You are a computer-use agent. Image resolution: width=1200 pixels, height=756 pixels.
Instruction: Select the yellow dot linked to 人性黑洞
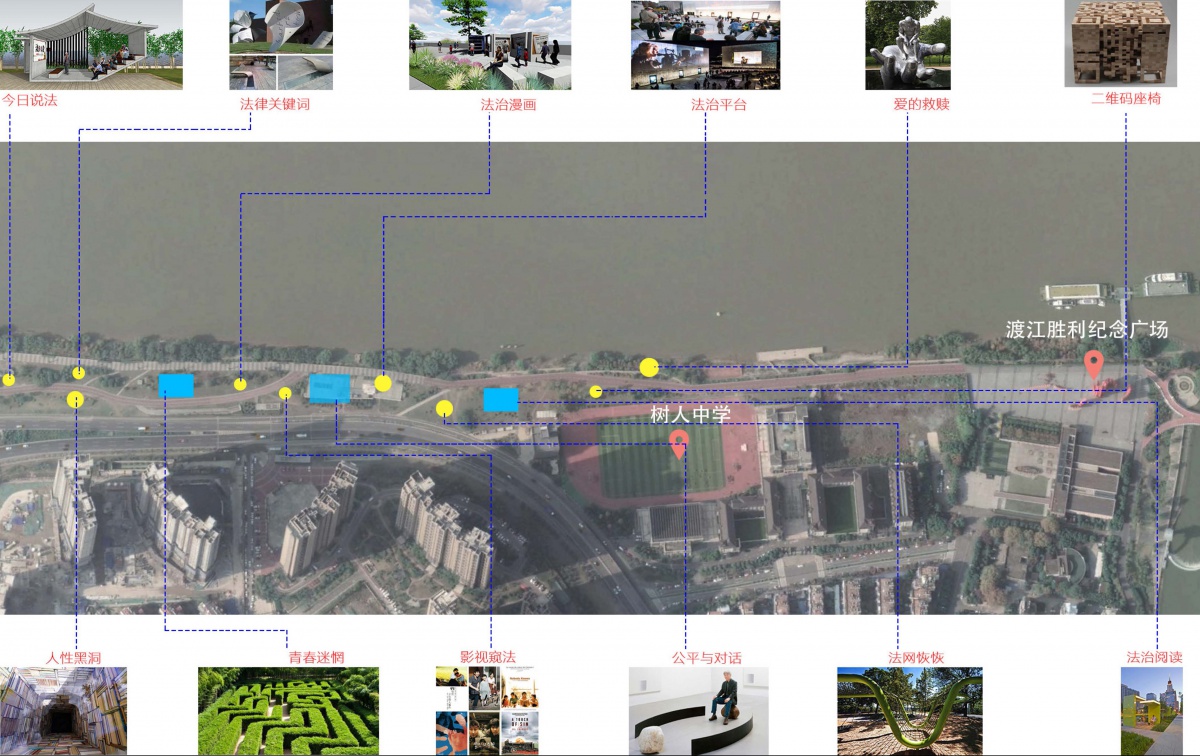(x=75, y=400)
